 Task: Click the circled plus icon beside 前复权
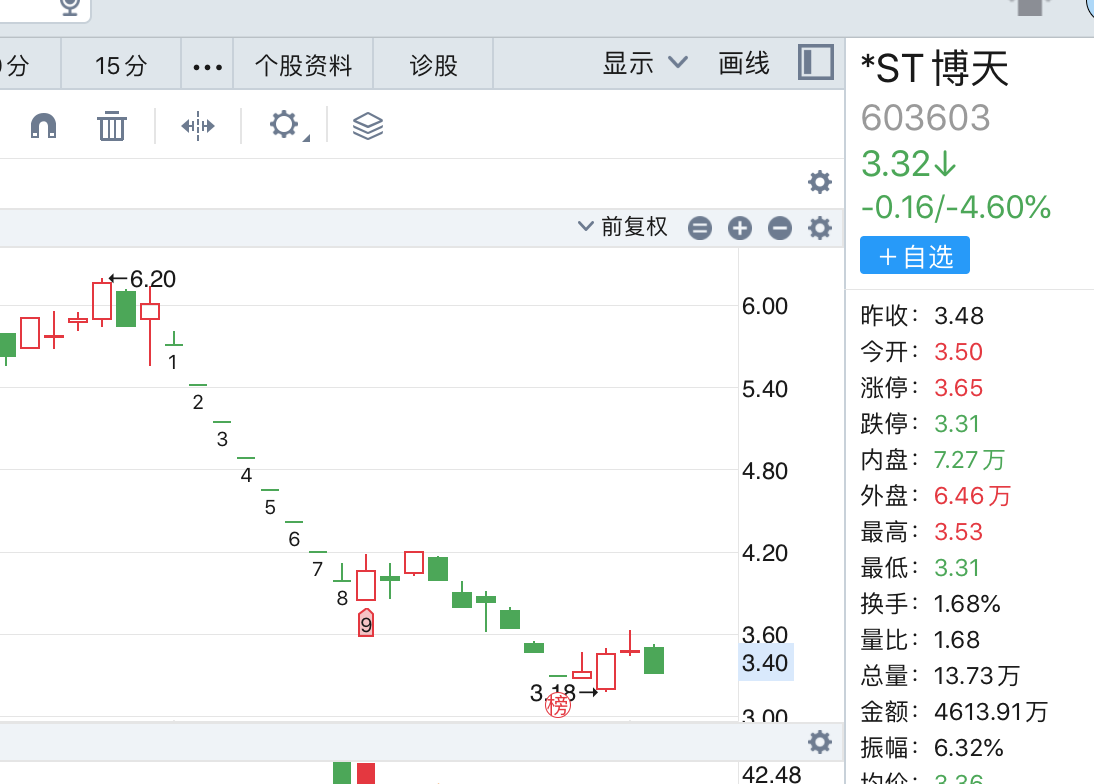740,228
